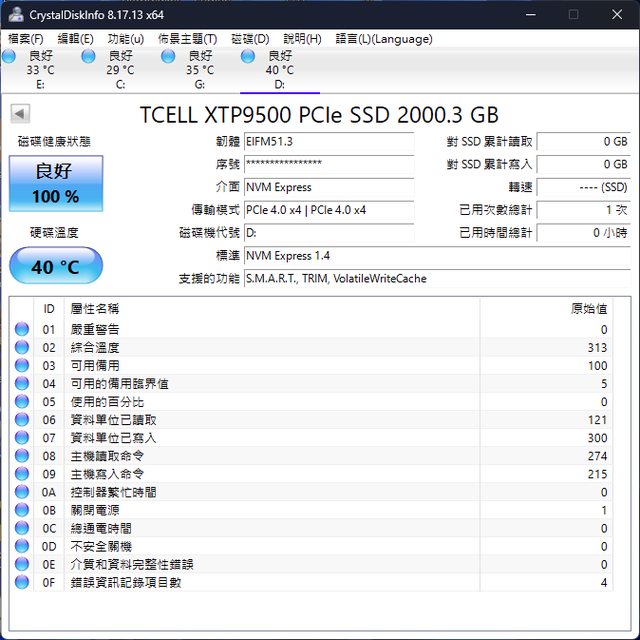Click status orb for attribute 0F row
640x640 pixels.
click(22, 582)
